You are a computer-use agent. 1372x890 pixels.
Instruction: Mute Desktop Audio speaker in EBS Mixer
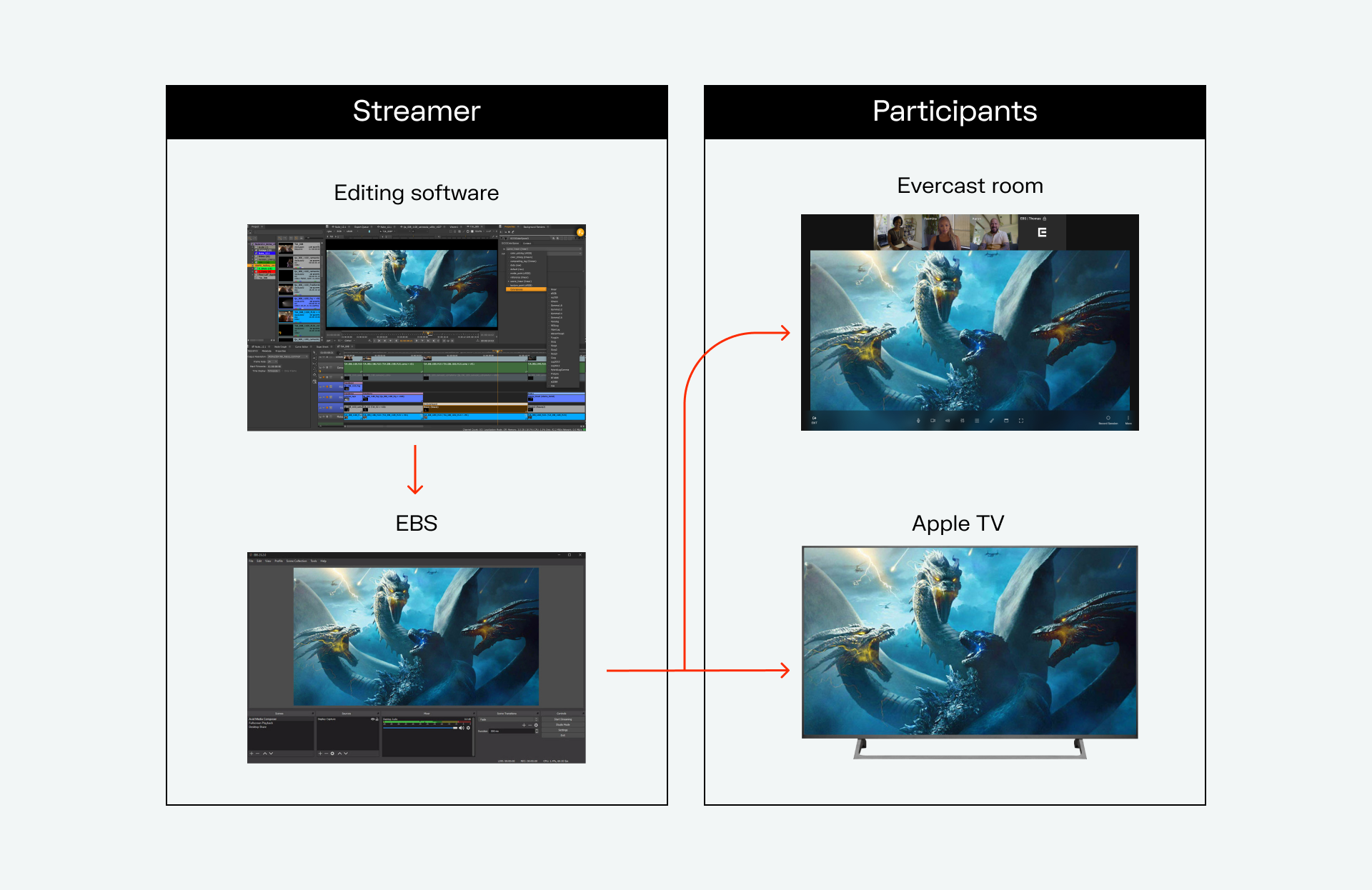coord(461,728)
